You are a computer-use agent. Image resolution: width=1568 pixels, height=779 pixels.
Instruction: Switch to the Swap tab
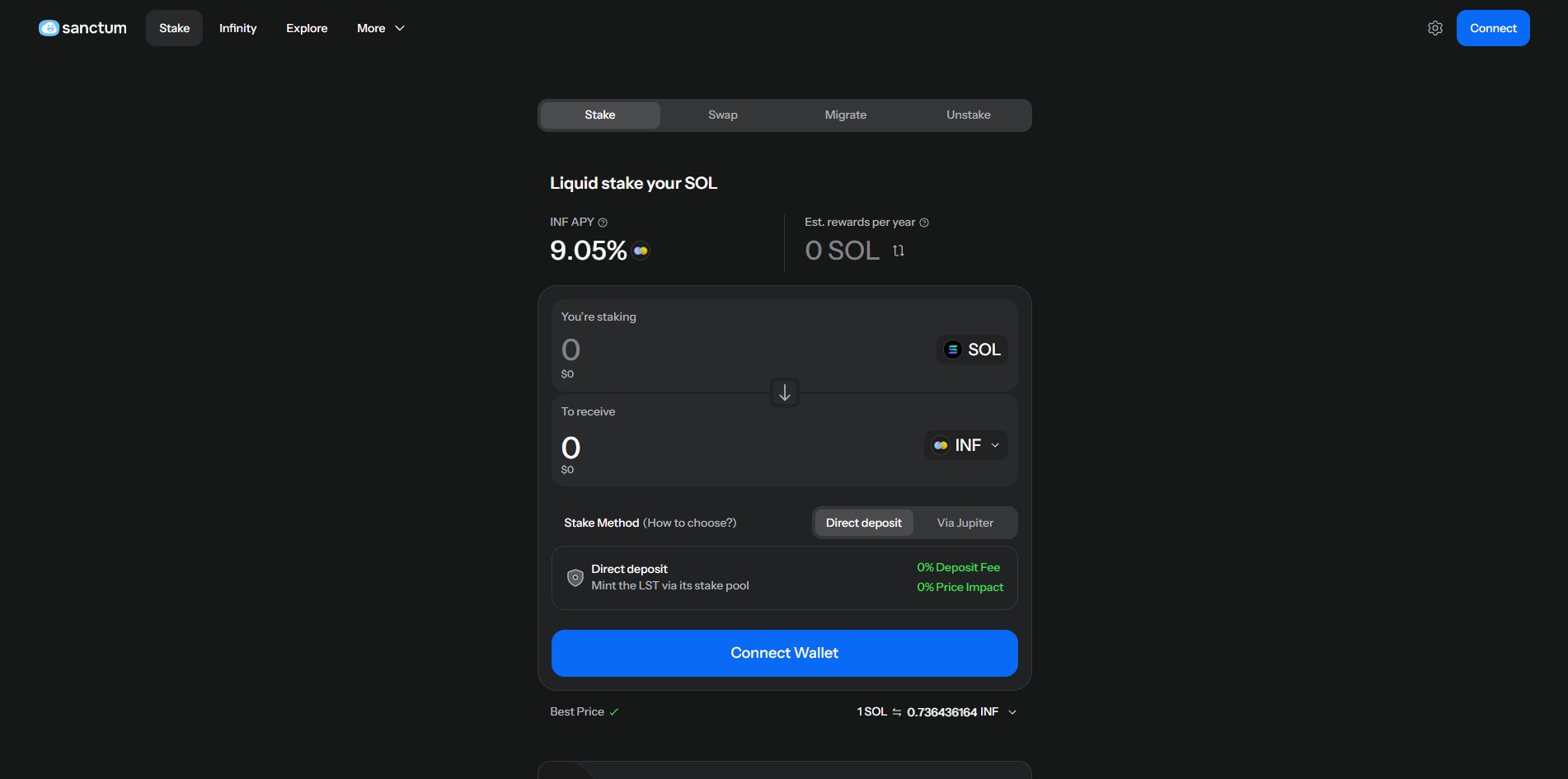[722, 115]
